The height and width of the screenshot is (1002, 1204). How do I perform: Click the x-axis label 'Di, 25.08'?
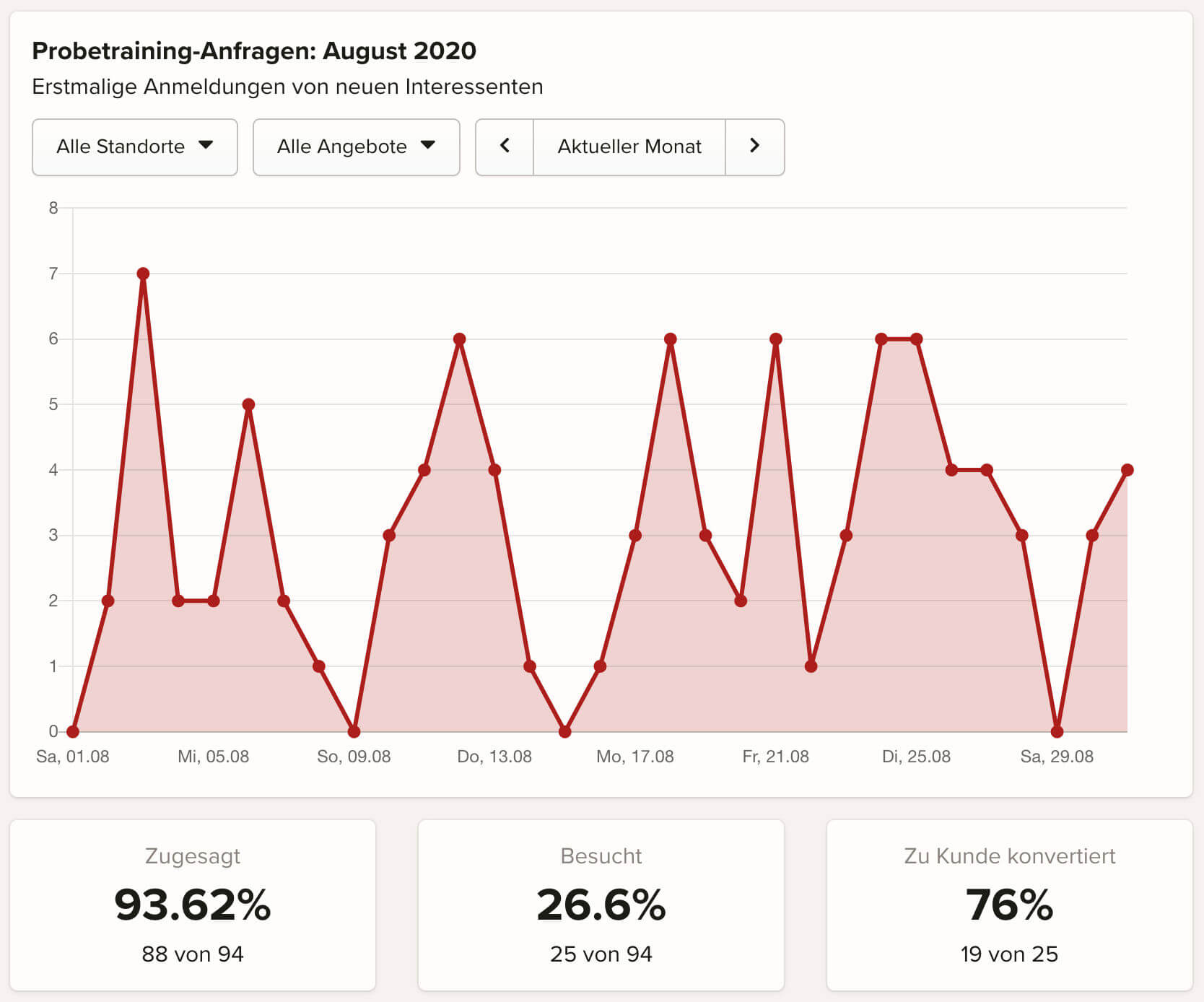(x=917, y=757)
